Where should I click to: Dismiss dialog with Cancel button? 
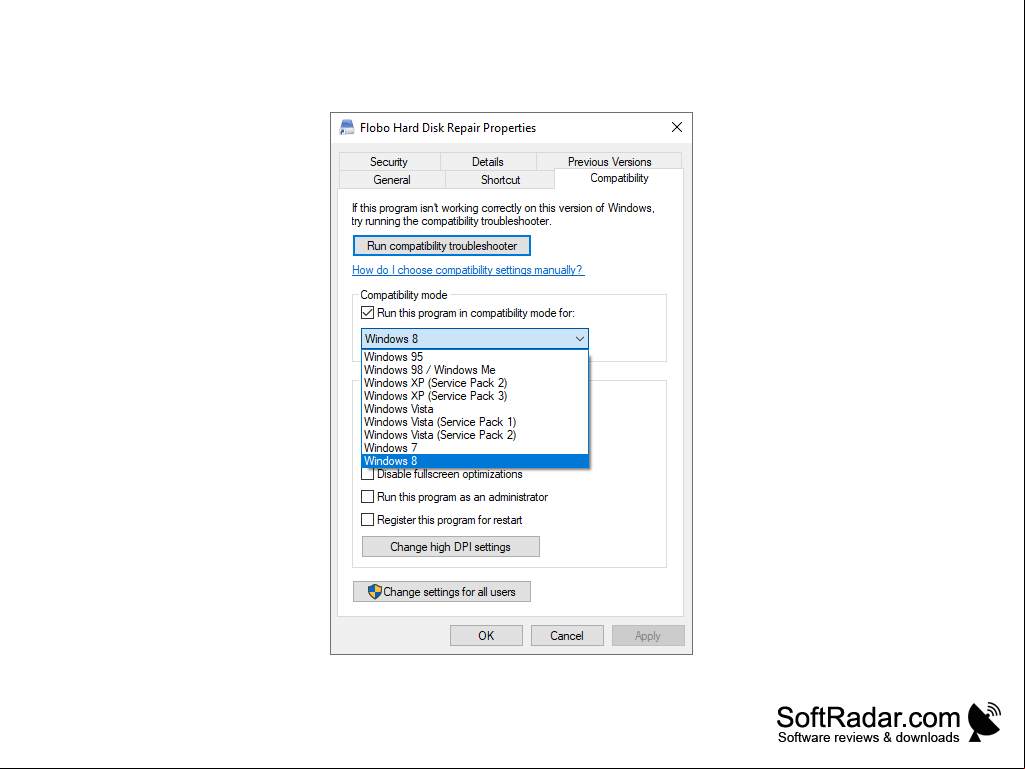tap(567, 636)
